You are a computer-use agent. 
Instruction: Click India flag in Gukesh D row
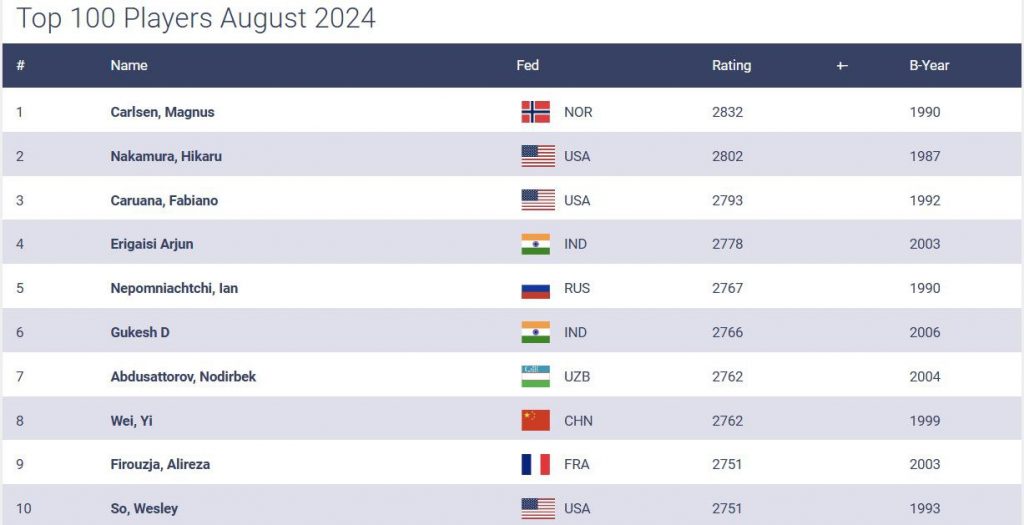536,333
